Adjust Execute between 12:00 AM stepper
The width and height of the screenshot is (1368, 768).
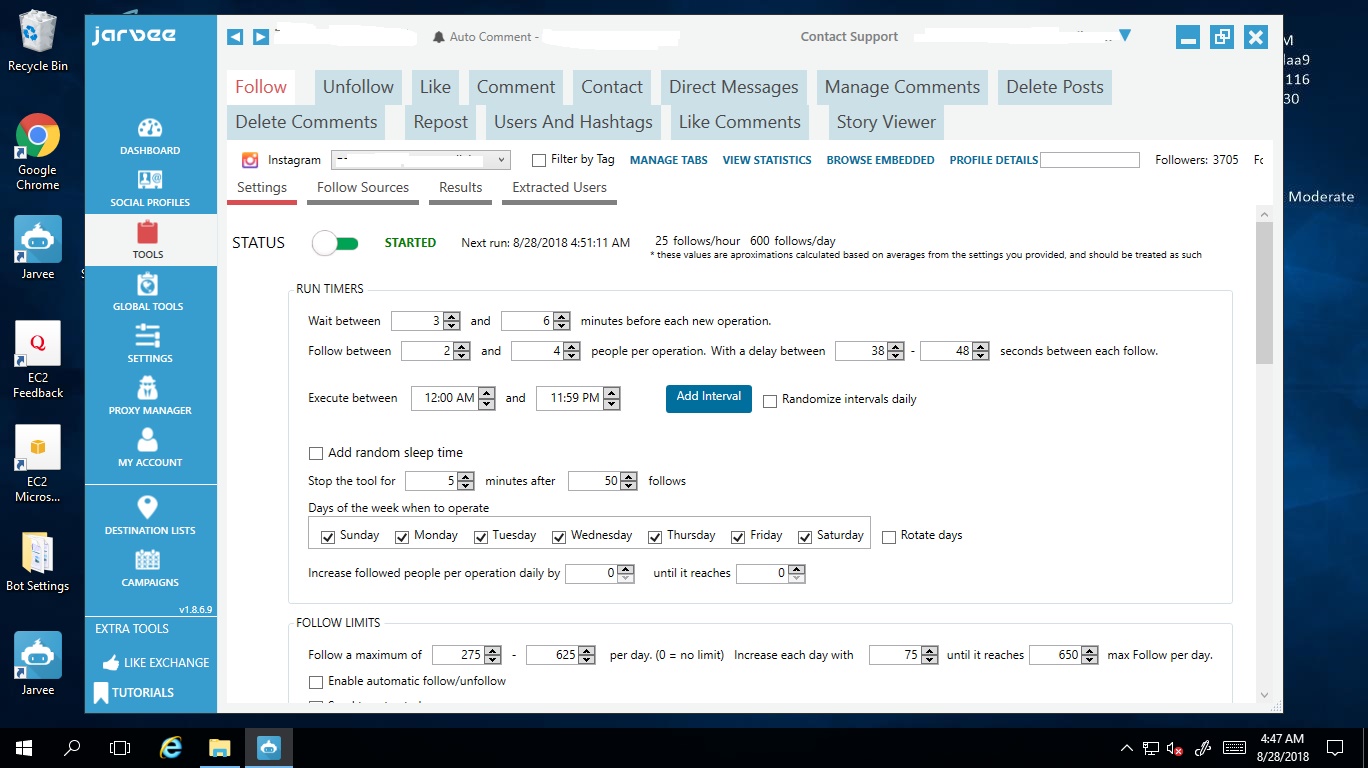coord(487,398)
